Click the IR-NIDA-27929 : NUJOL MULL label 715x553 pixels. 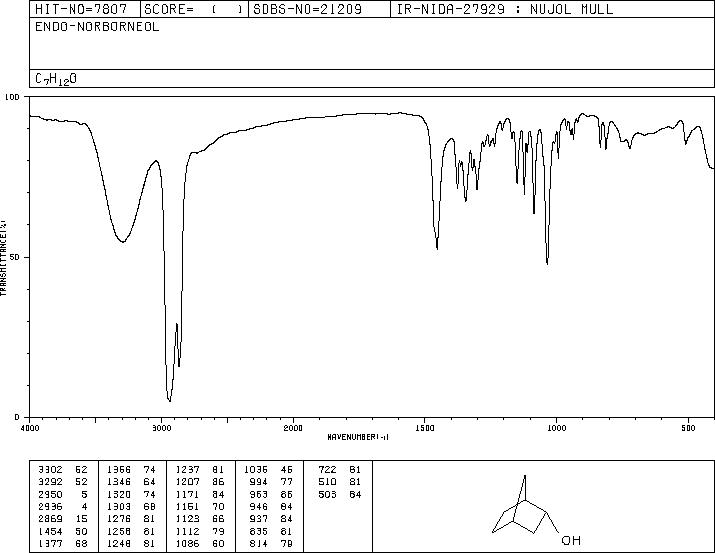(x=505, y=9)
